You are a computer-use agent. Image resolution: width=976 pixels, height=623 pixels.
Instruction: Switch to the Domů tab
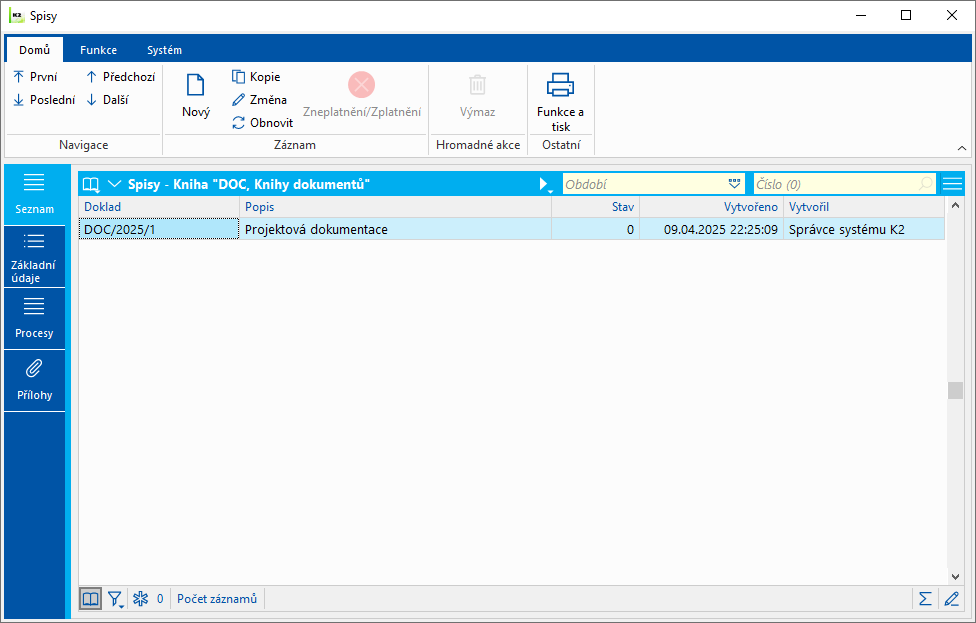click(34, 50)
